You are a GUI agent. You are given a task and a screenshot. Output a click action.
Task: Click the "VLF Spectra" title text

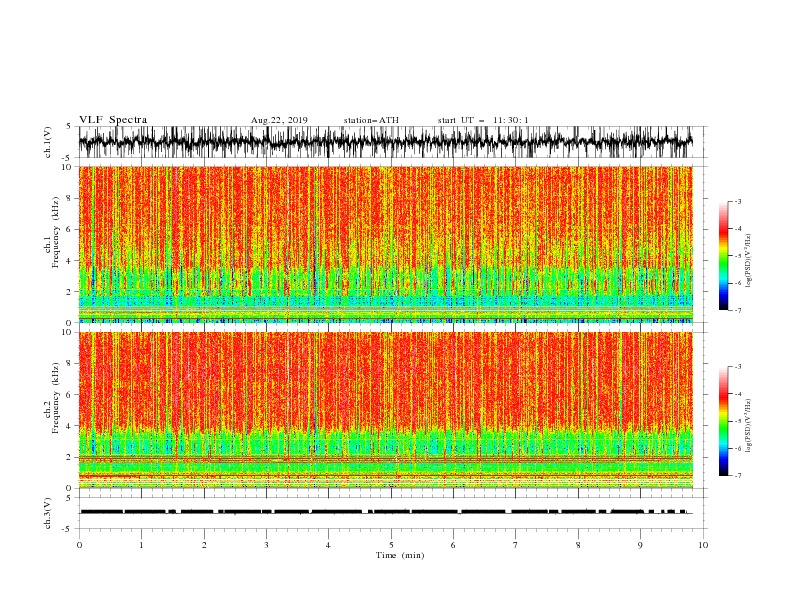coord(113,120)
